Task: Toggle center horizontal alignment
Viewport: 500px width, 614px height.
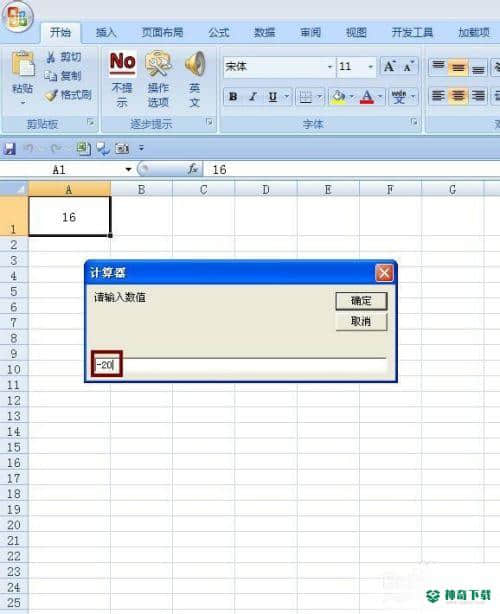Action: [x=458, y=96]
